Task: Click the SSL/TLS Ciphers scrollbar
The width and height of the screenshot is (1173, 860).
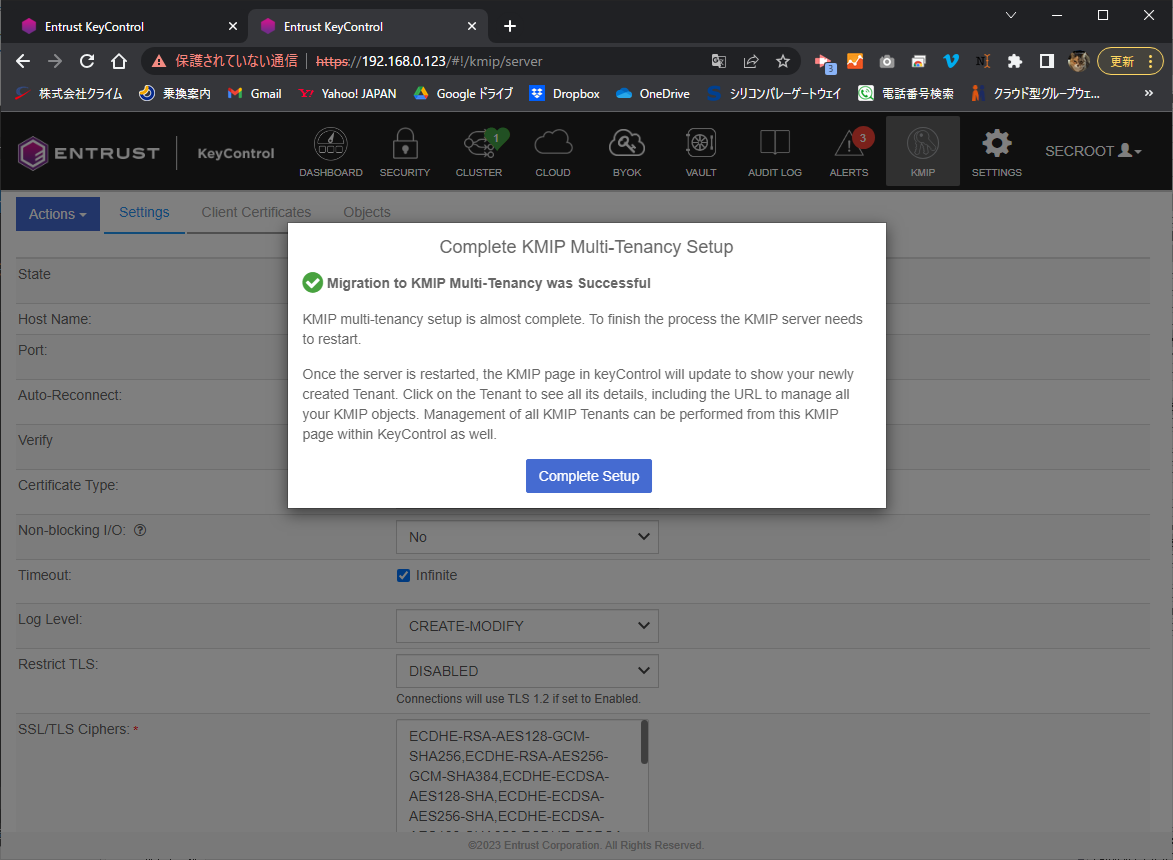Action: coord(644,742)
